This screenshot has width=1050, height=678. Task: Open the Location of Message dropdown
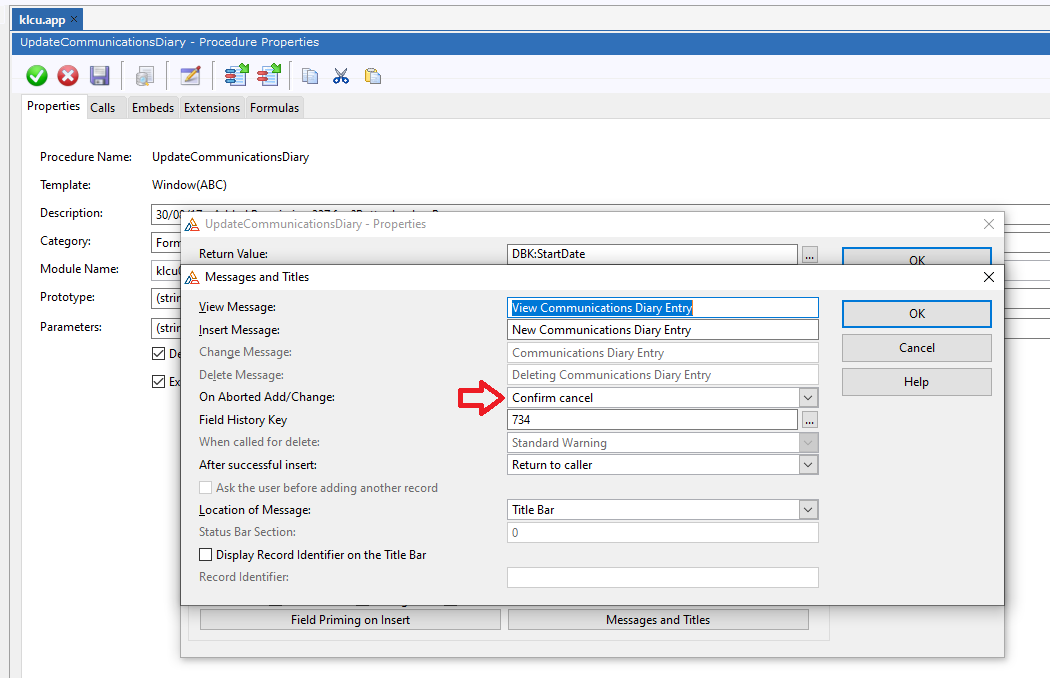click(808, 510)
